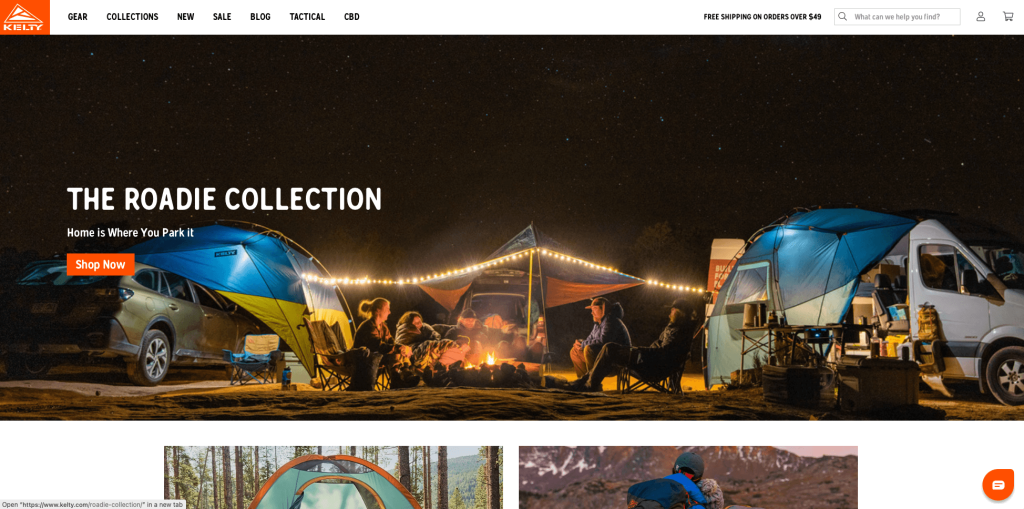
Task: Open the GEAR menu
Action: pos(78,17)
